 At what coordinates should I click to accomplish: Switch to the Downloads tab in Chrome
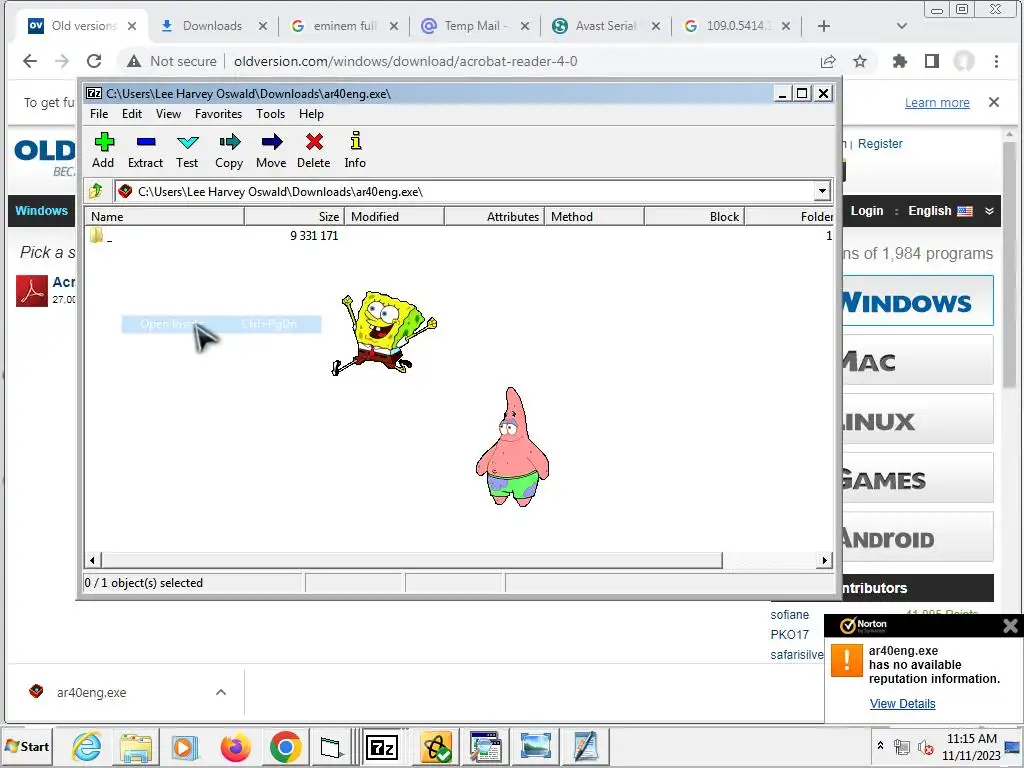pyautogui.click(x=212, y=26)
